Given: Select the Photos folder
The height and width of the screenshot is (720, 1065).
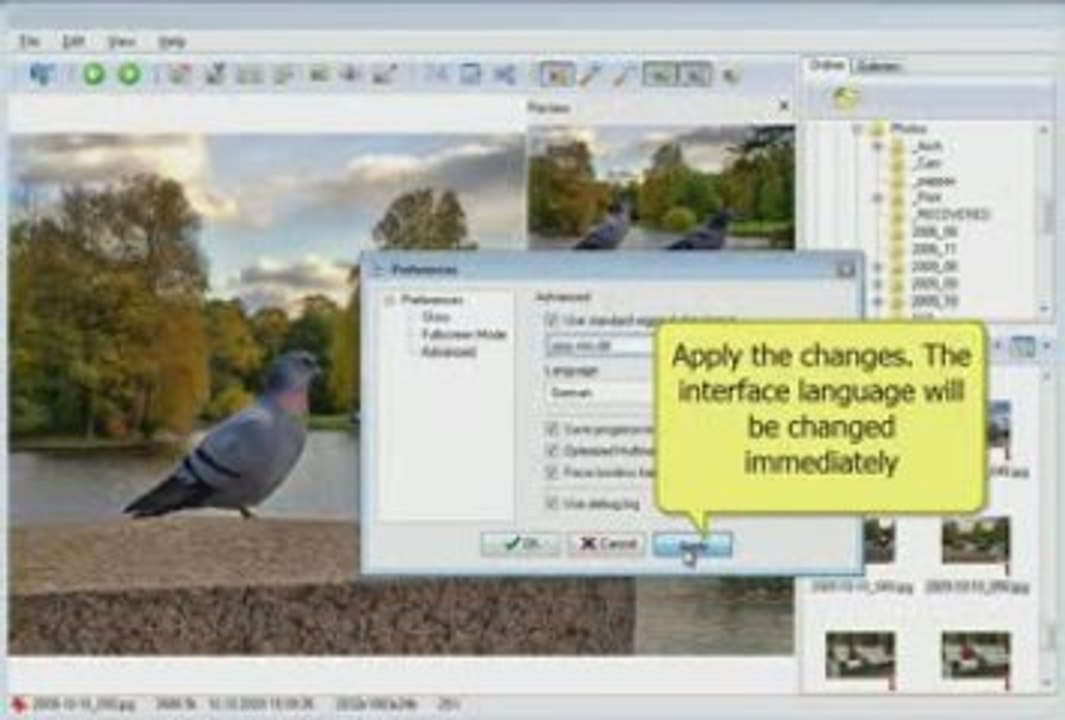Looking at the screenshot, I should [x=909, y=128].
